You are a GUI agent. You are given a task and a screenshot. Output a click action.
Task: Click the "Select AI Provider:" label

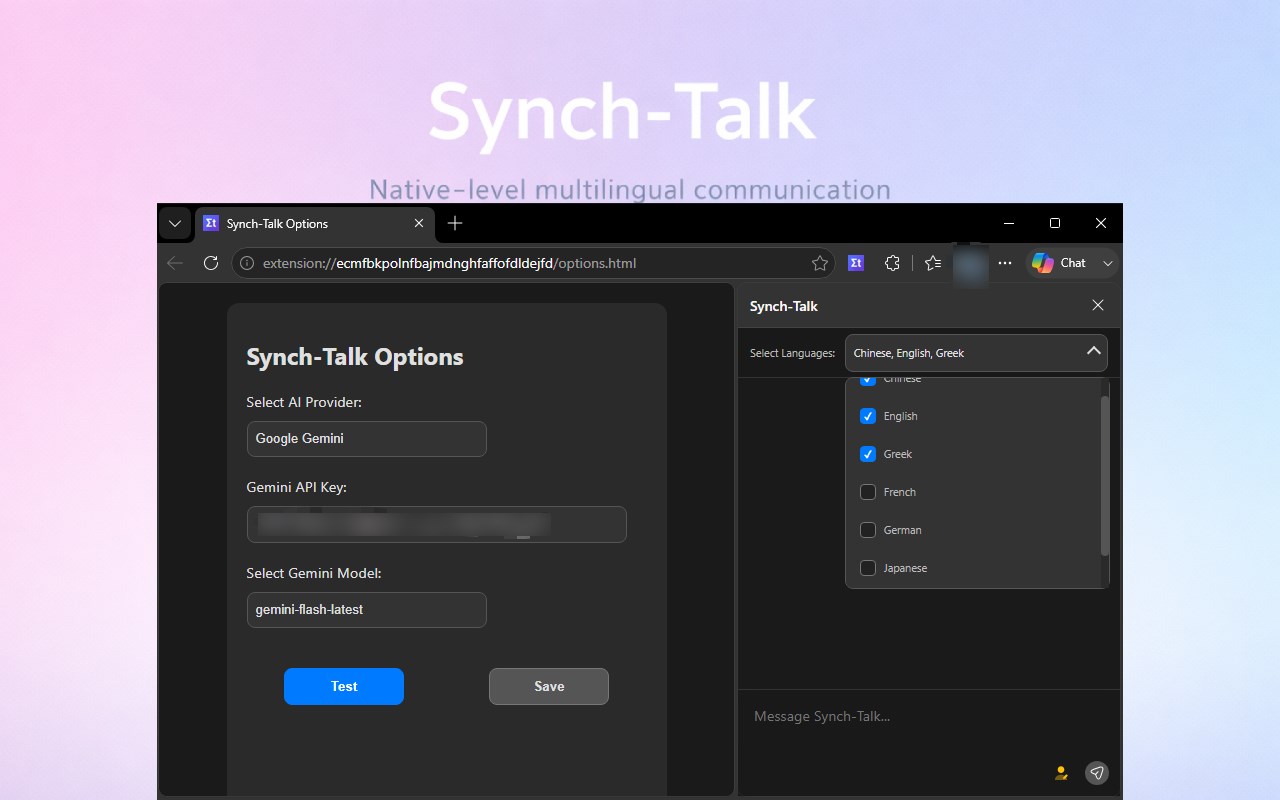304,402
